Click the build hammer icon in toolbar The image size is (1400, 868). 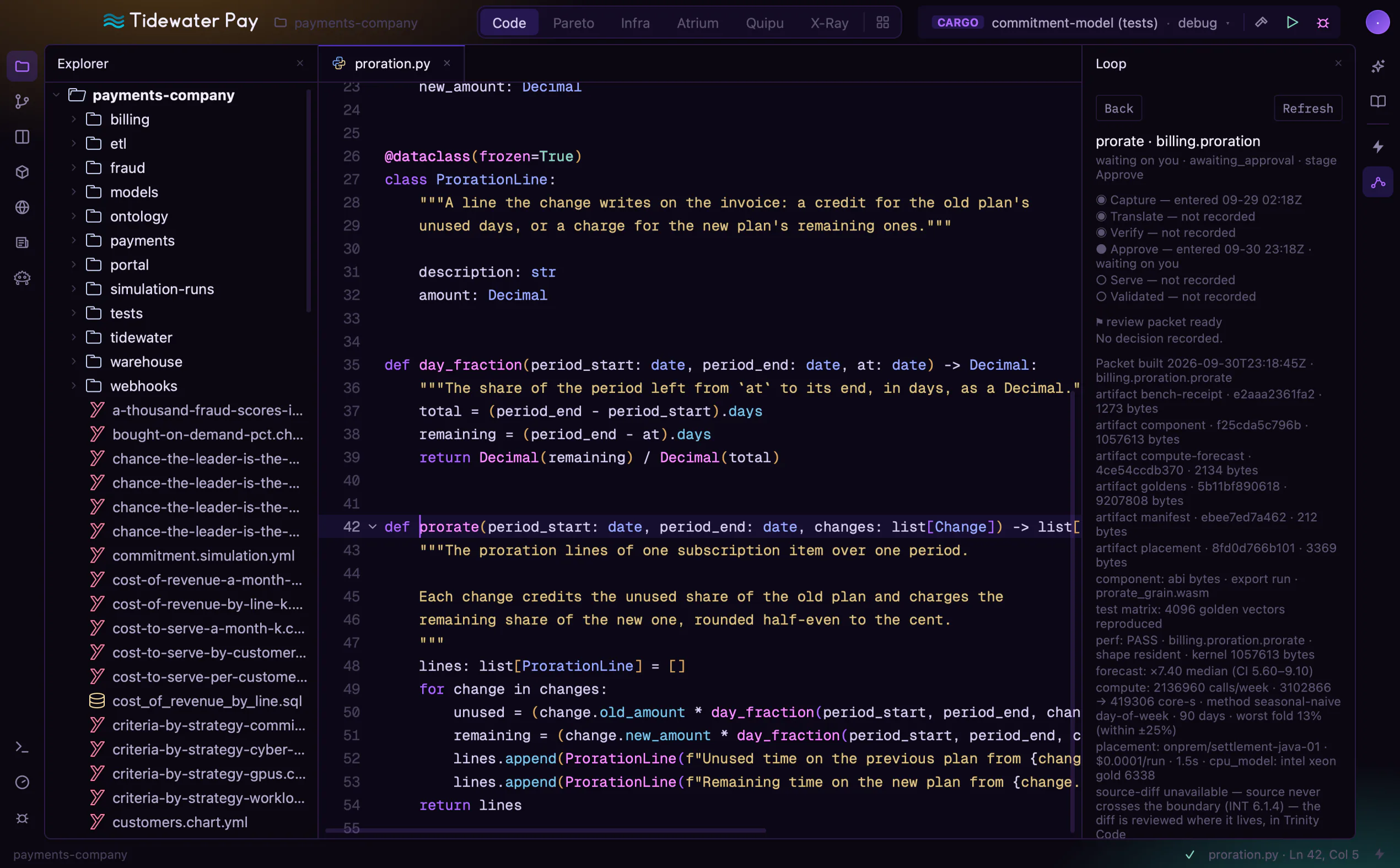click(1261, 23)
